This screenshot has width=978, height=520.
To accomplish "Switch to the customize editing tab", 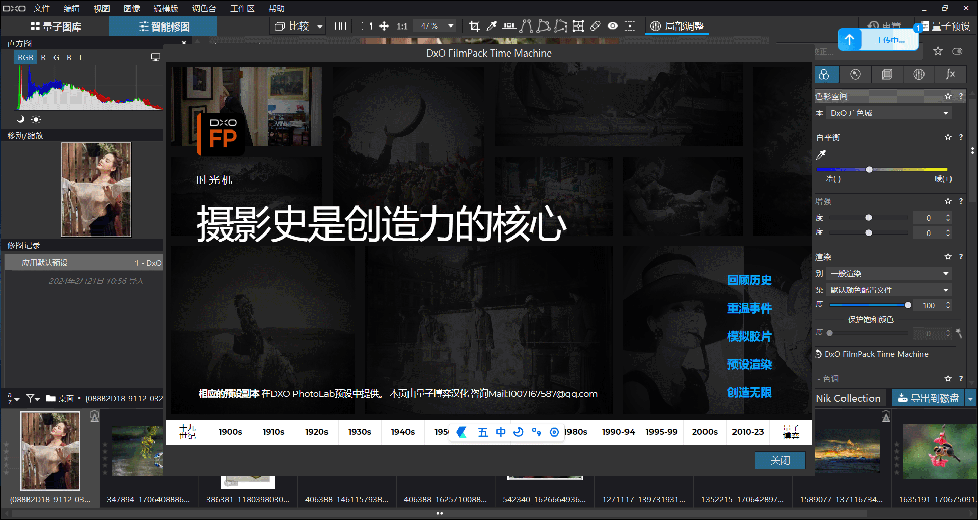I will (163, 26).
